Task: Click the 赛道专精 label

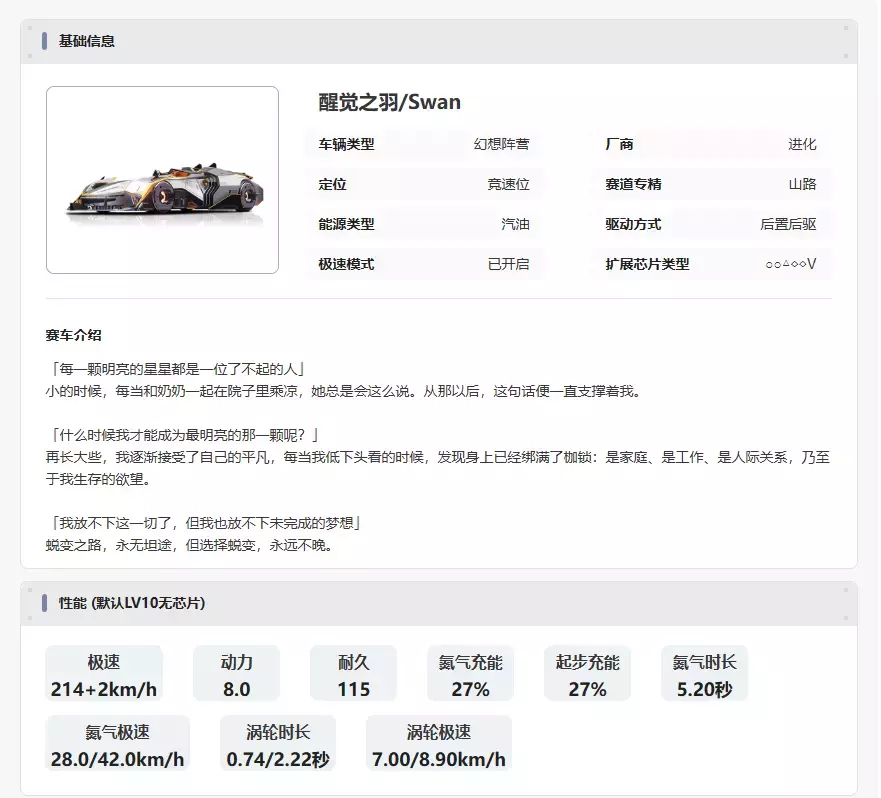Action: [633, 184]
